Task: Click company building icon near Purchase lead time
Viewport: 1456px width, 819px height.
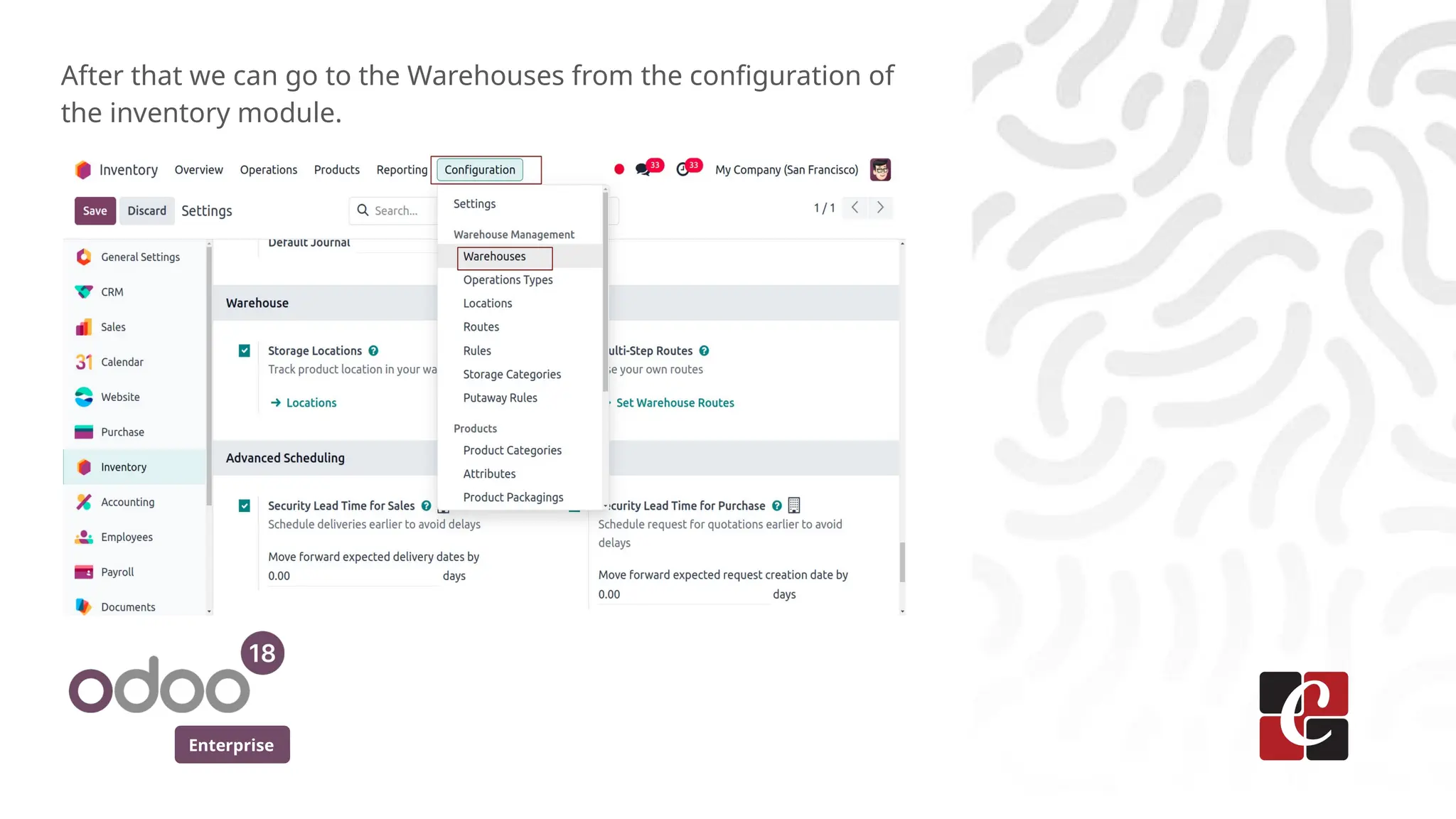Action: pos(794,505)
